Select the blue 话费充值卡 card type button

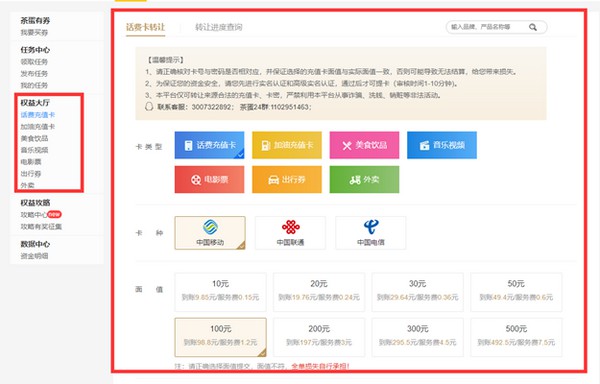(209, 145)
